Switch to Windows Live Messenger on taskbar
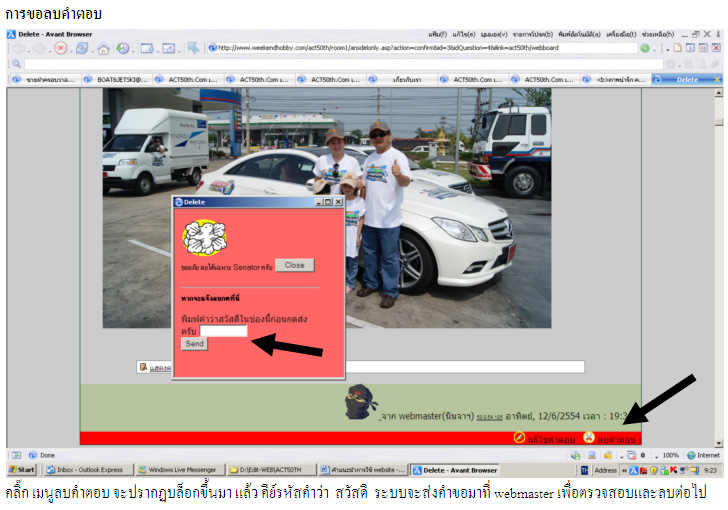The image size is (728, 510). click(180, 469)
